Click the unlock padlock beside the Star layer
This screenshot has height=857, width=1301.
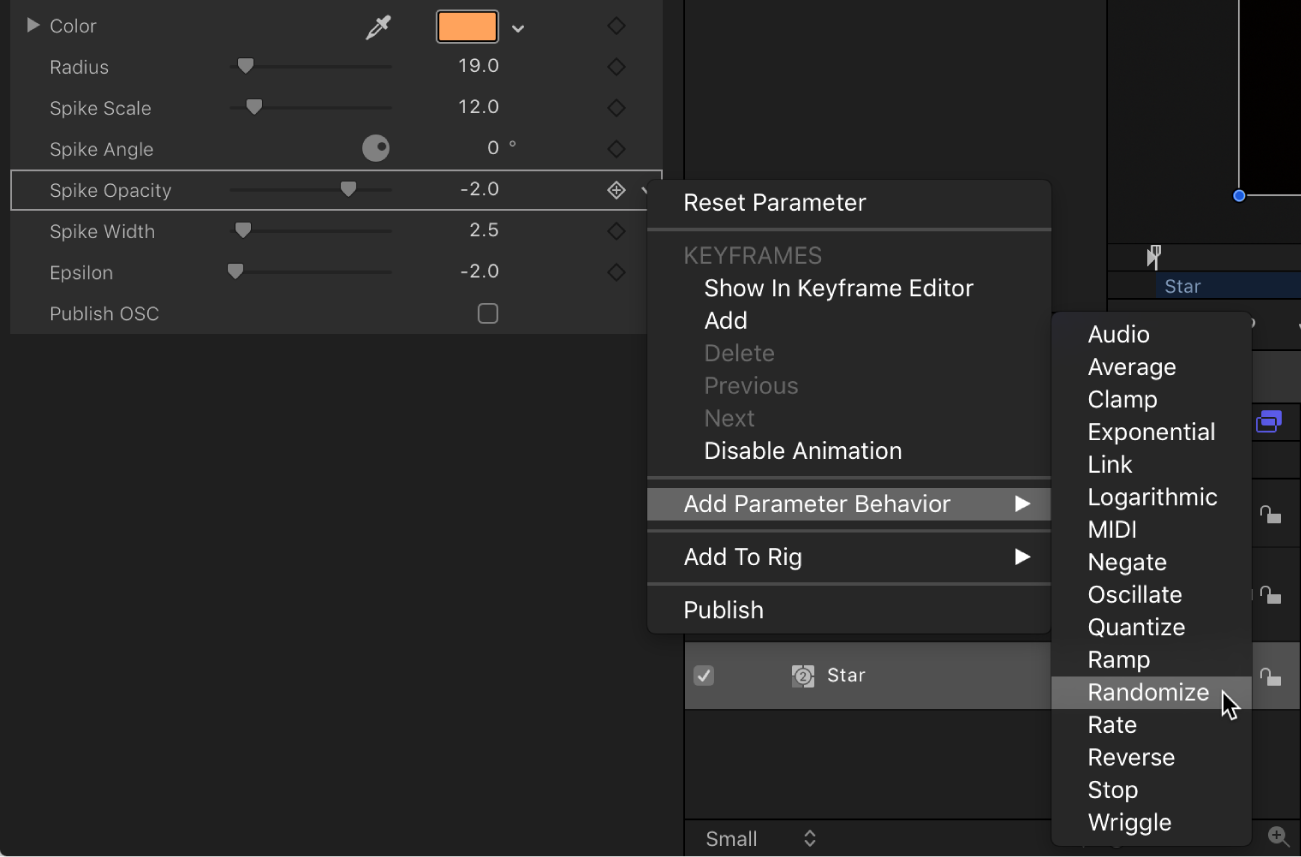click(x=1272, y=676)
